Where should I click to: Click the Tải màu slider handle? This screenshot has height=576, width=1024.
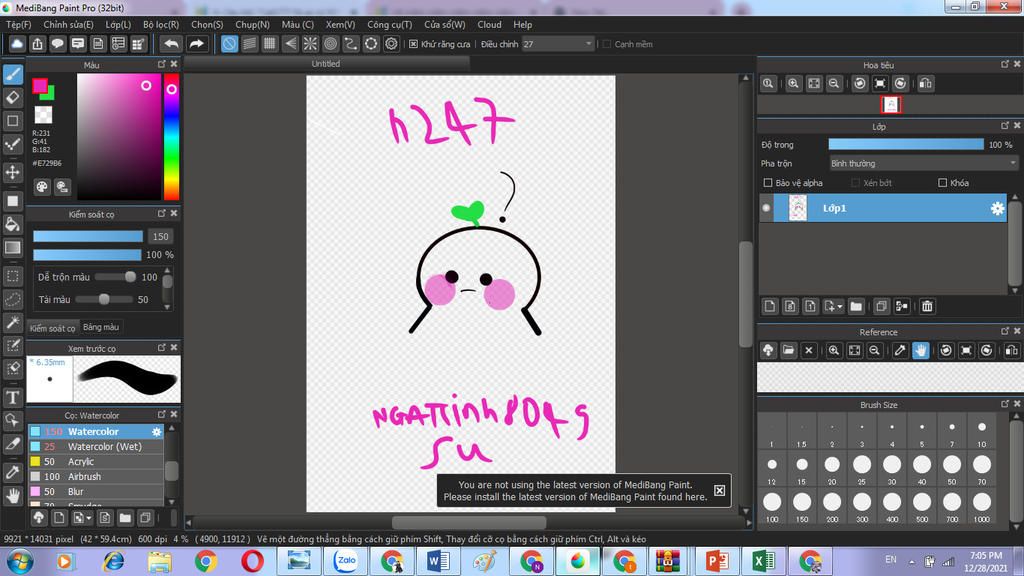(104, 299)
